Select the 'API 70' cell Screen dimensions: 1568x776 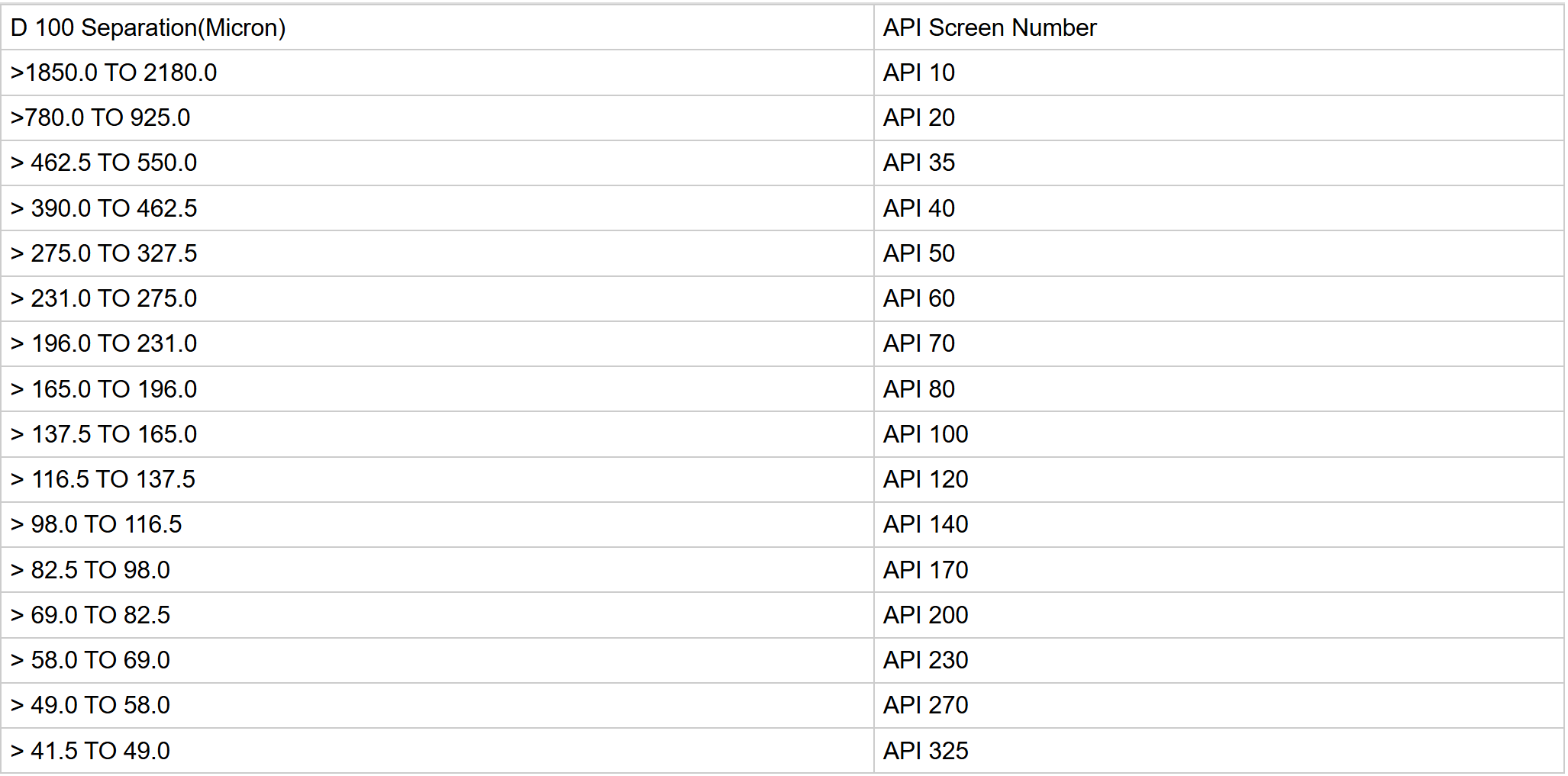tap(918, 344)
